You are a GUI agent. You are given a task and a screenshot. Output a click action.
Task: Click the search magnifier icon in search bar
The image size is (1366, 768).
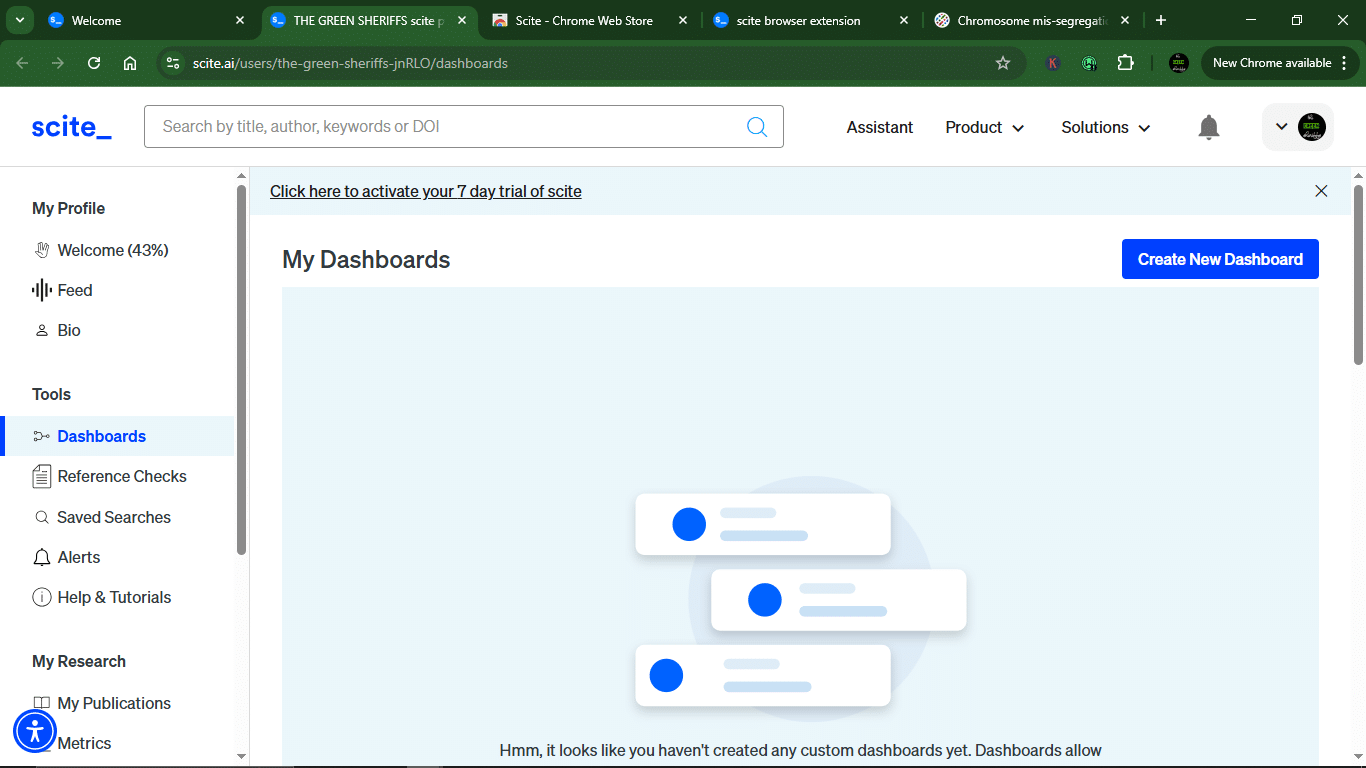point(757,127)
